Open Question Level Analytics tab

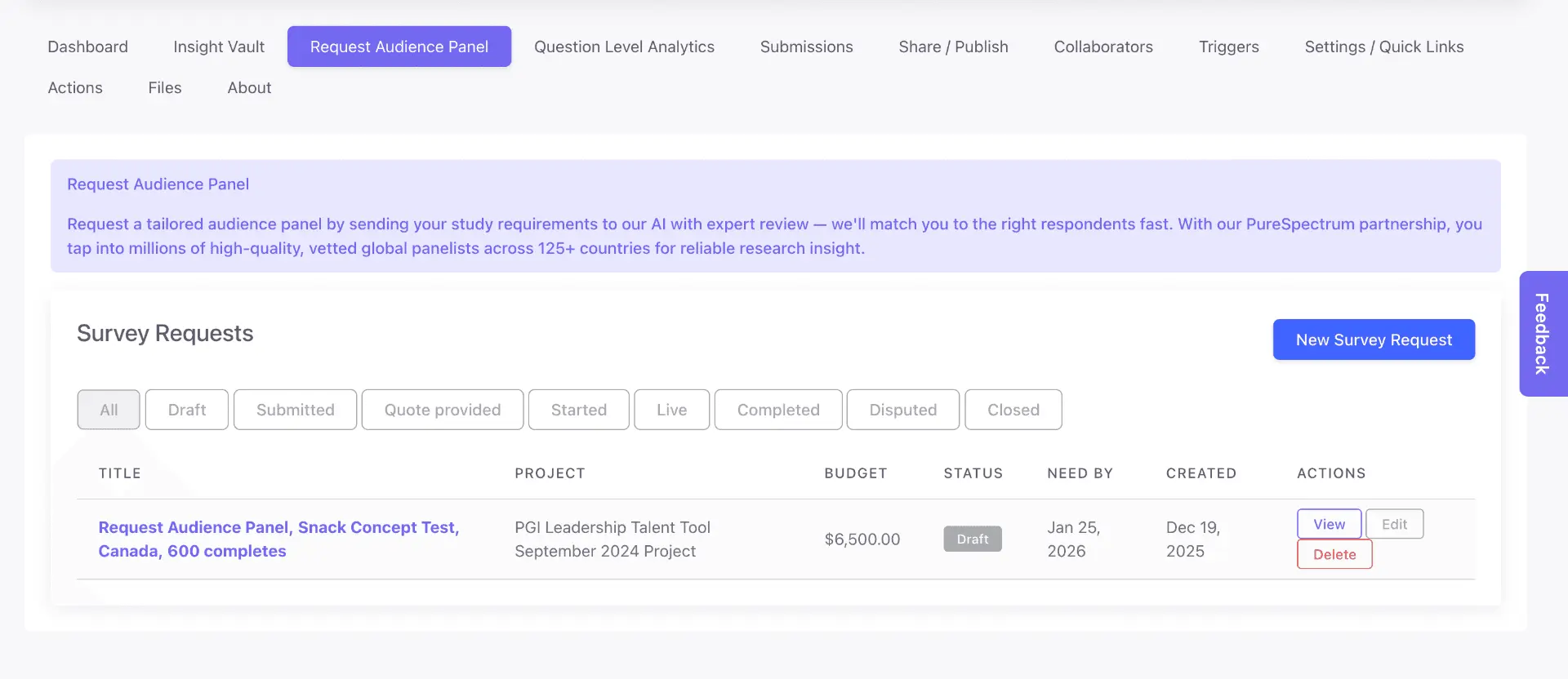[624, 47]
